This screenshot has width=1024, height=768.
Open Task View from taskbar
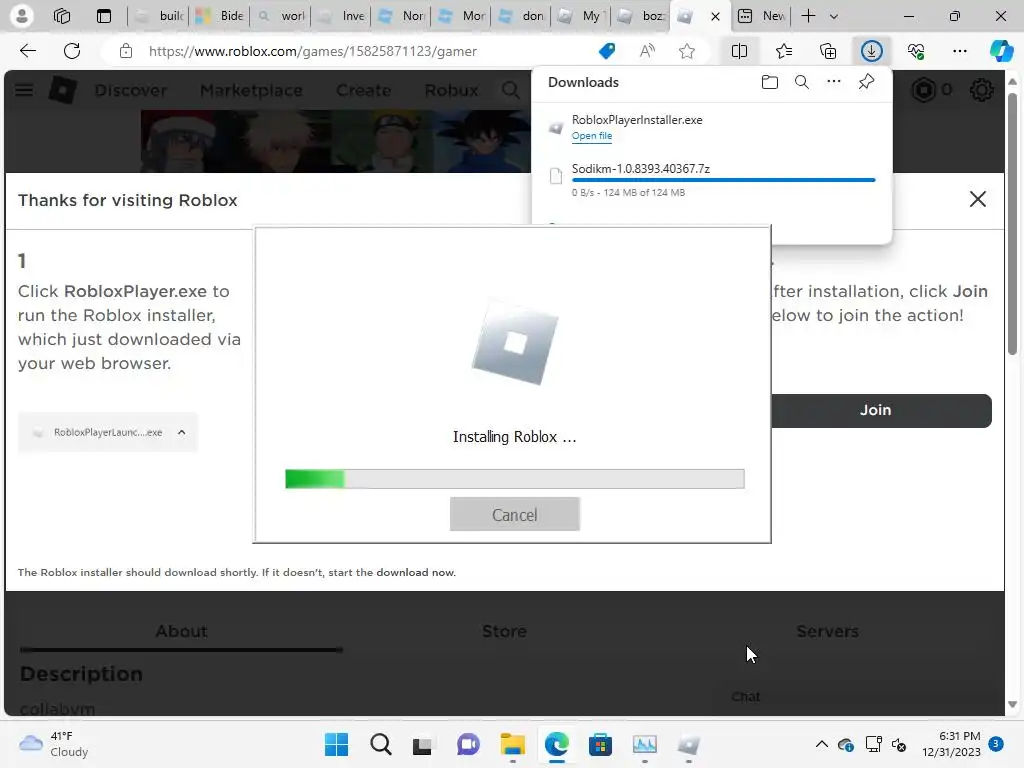423,744
